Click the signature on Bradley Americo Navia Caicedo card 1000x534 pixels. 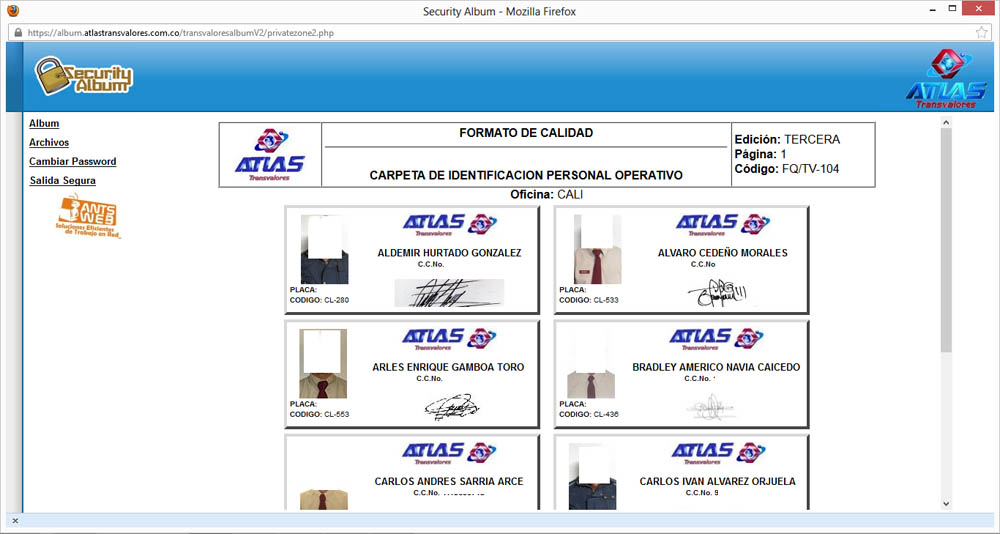click(710, 407)
